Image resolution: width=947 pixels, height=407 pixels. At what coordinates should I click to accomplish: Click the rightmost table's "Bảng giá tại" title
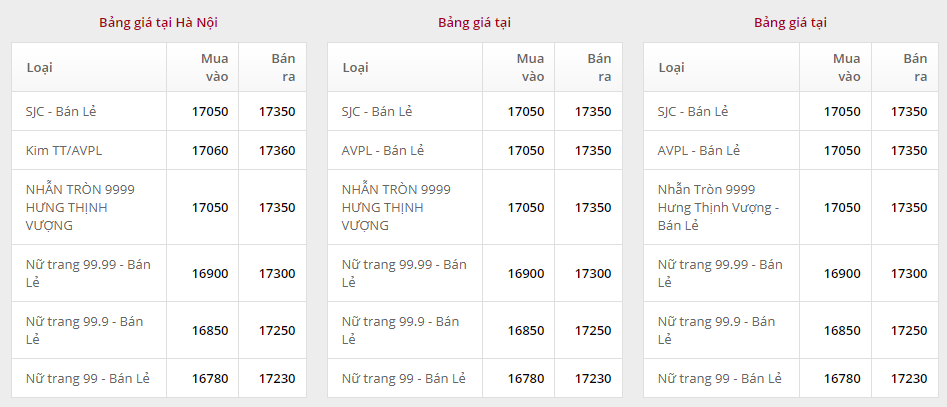(x=790, y=22)
